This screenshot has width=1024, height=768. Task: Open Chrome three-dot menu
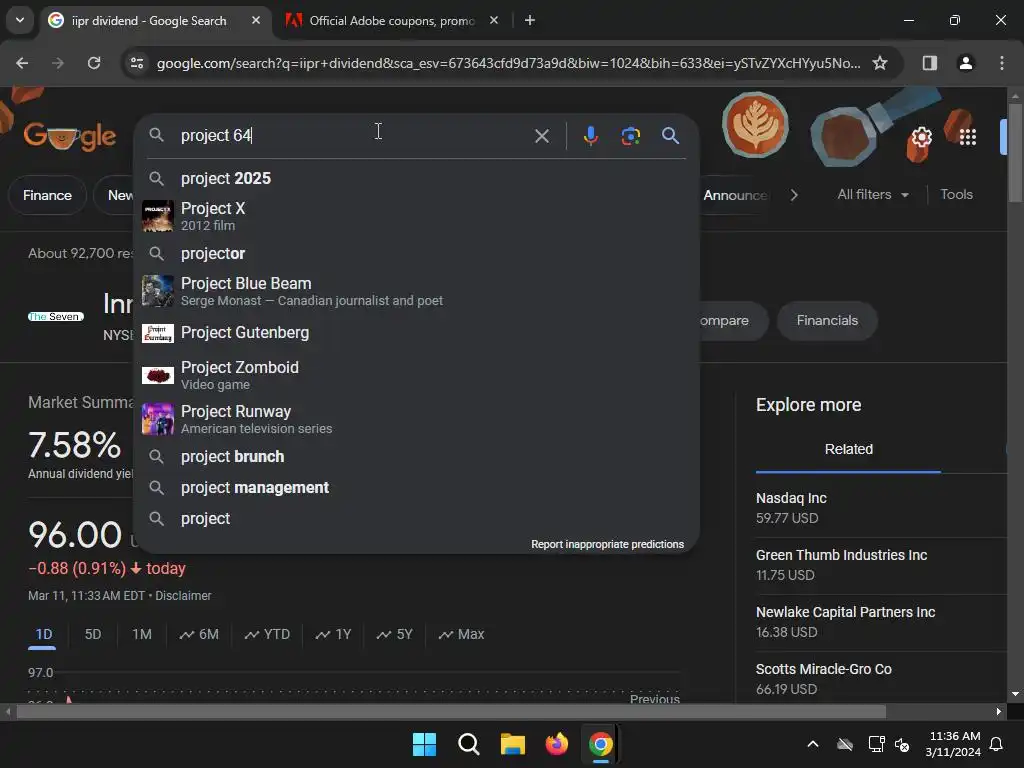[1001, 63]
